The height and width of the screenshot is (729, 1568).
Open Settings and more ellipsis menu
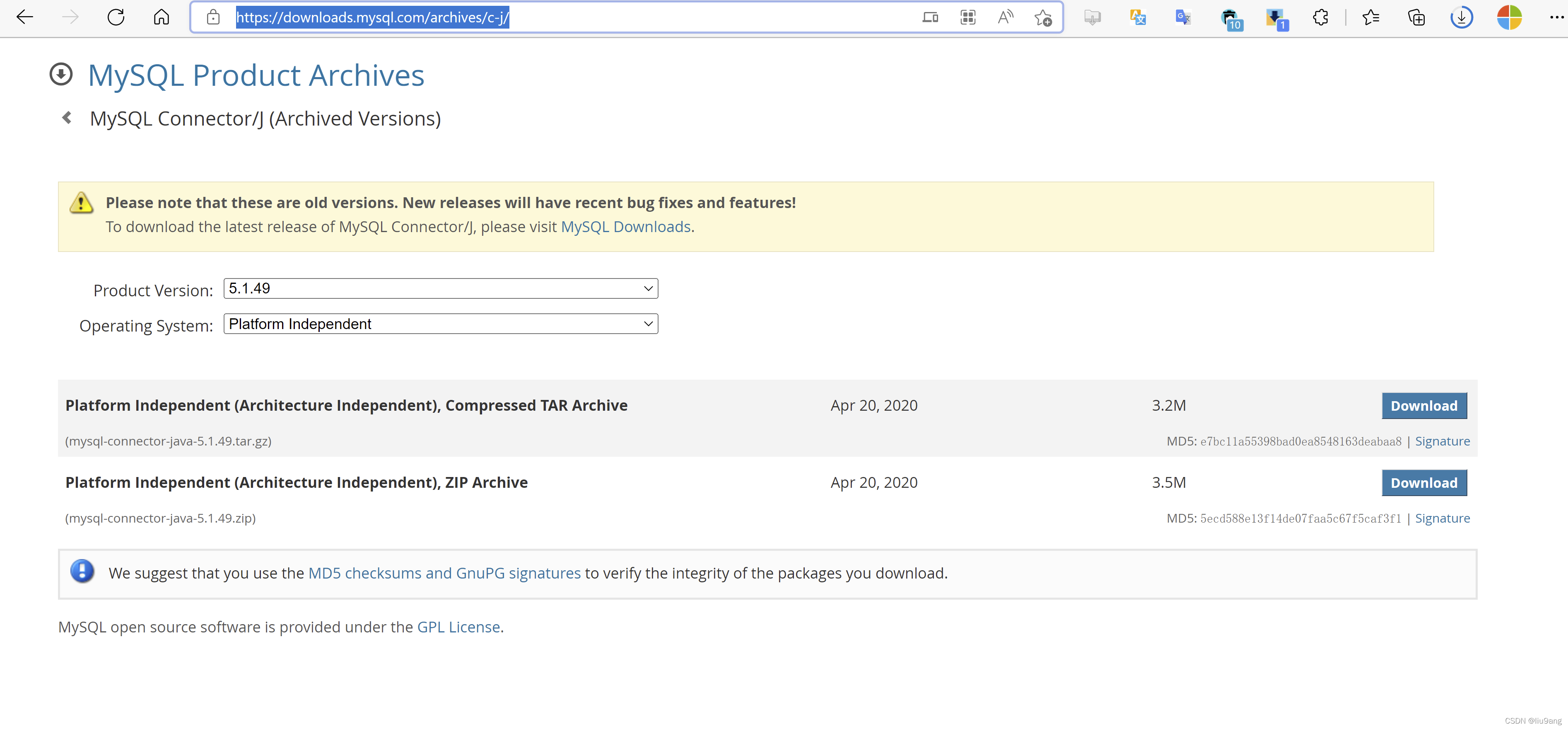[1556, 17]
